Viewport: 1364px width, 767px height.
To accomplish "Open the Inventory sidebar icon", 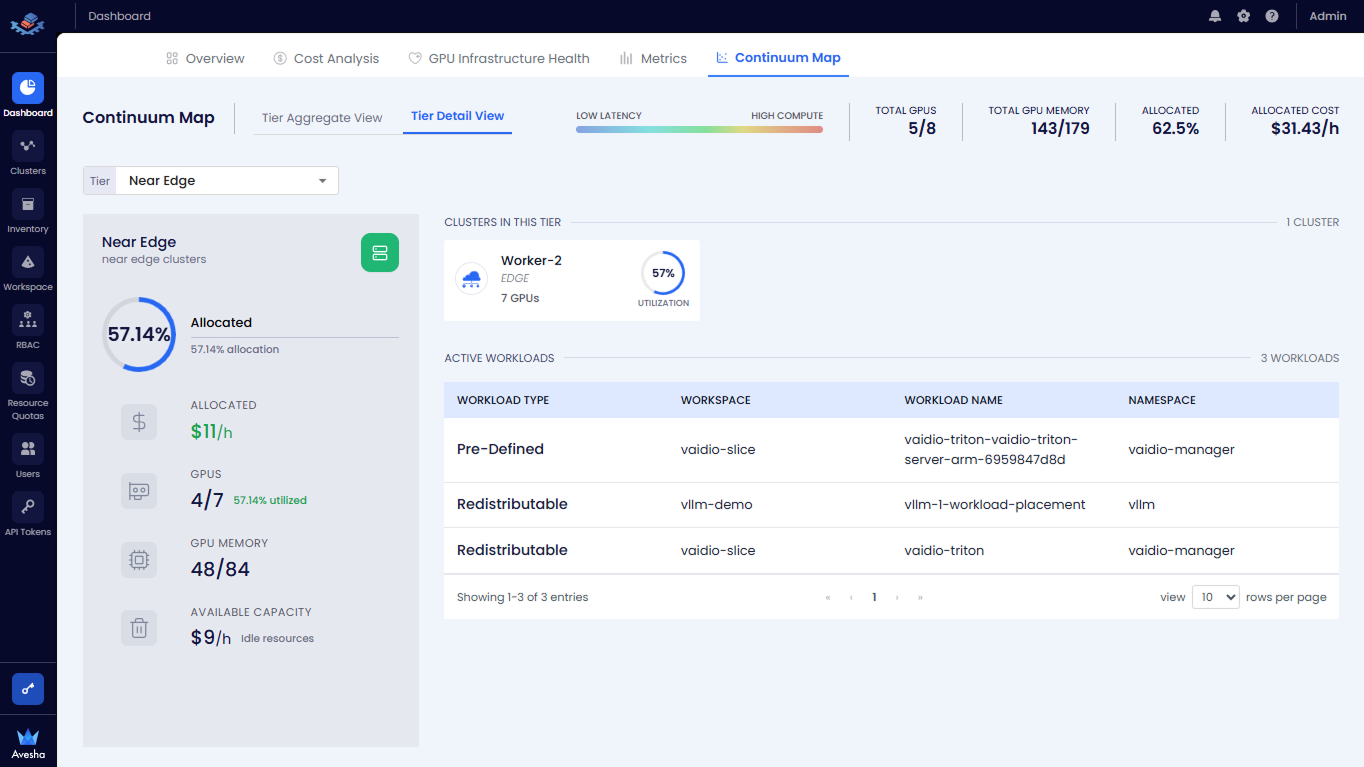I will click(28, 205).
